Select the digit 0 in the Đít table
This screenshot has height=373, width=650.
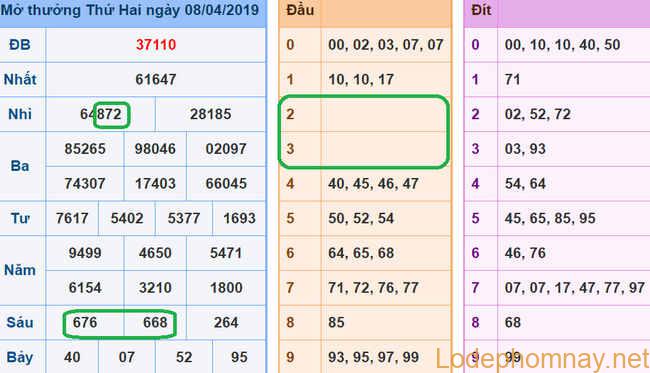click(x=475, y=45)
